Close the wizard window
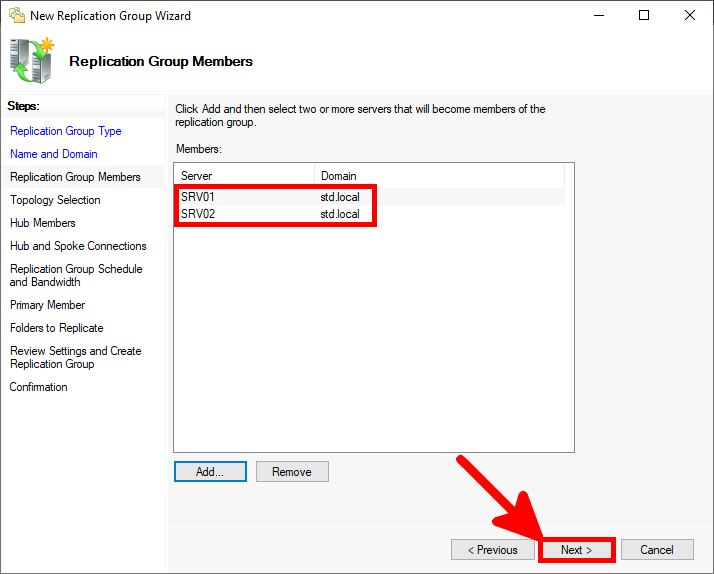Image resolution: width=714 pixels, height=574 pixels. (689, 15)
